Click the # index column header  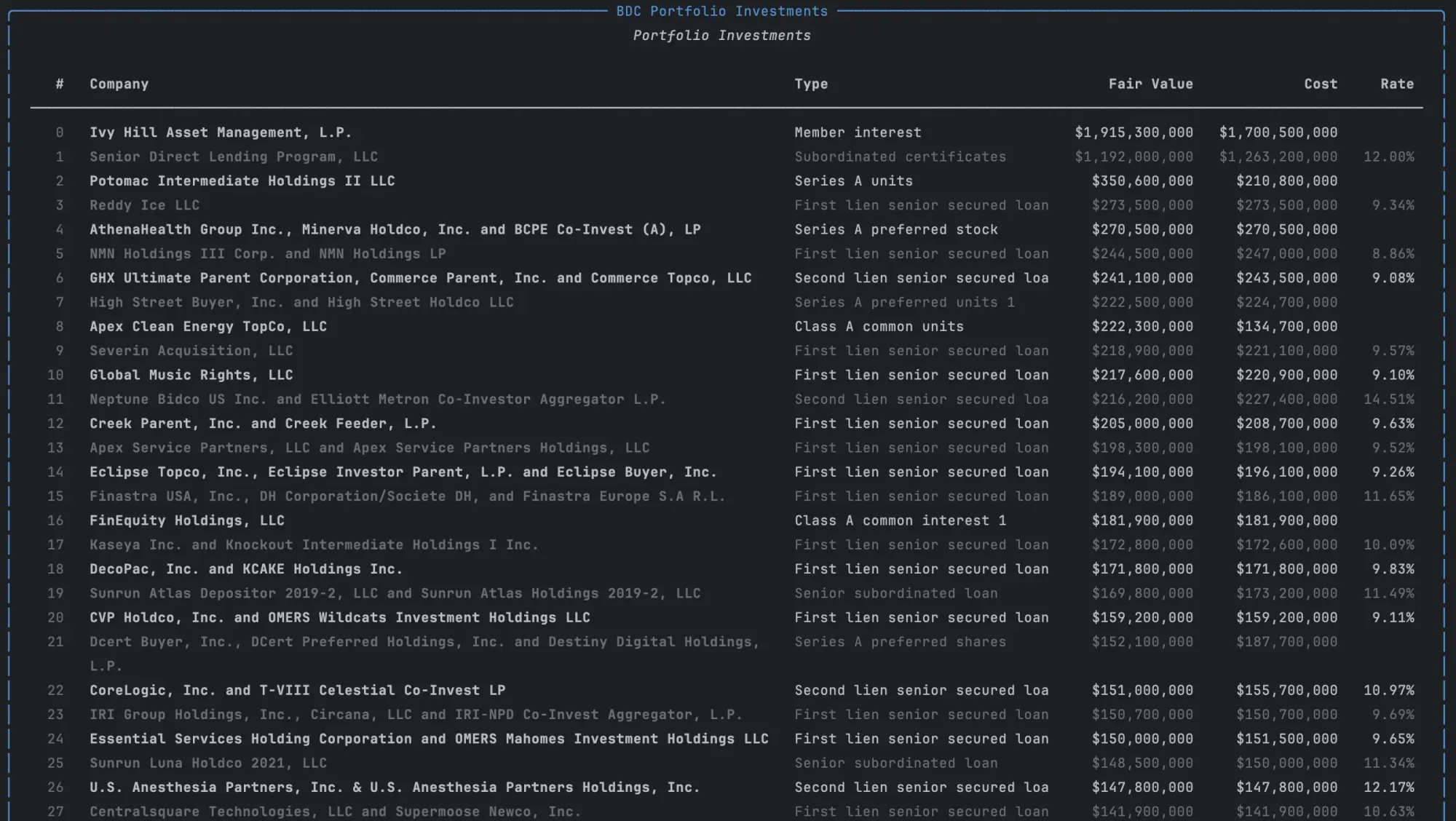point(60,84)
